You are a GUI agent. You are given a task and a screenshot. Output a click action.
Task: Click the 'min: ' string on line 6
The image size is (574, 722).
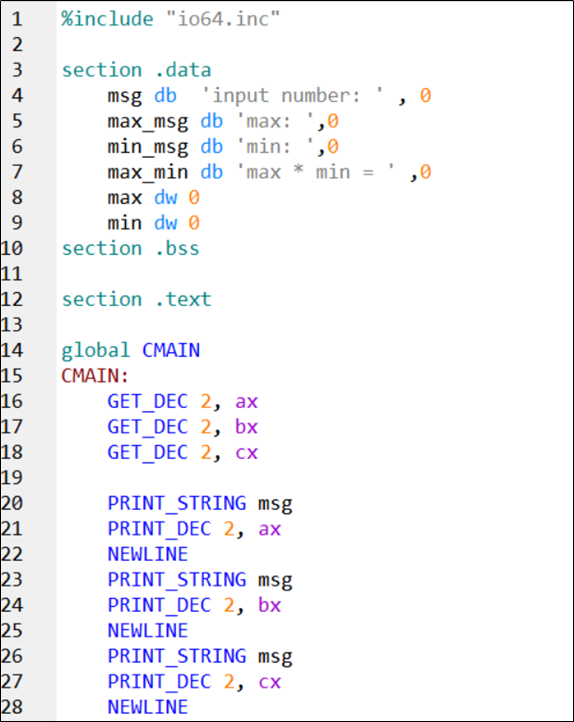[275, 147]
